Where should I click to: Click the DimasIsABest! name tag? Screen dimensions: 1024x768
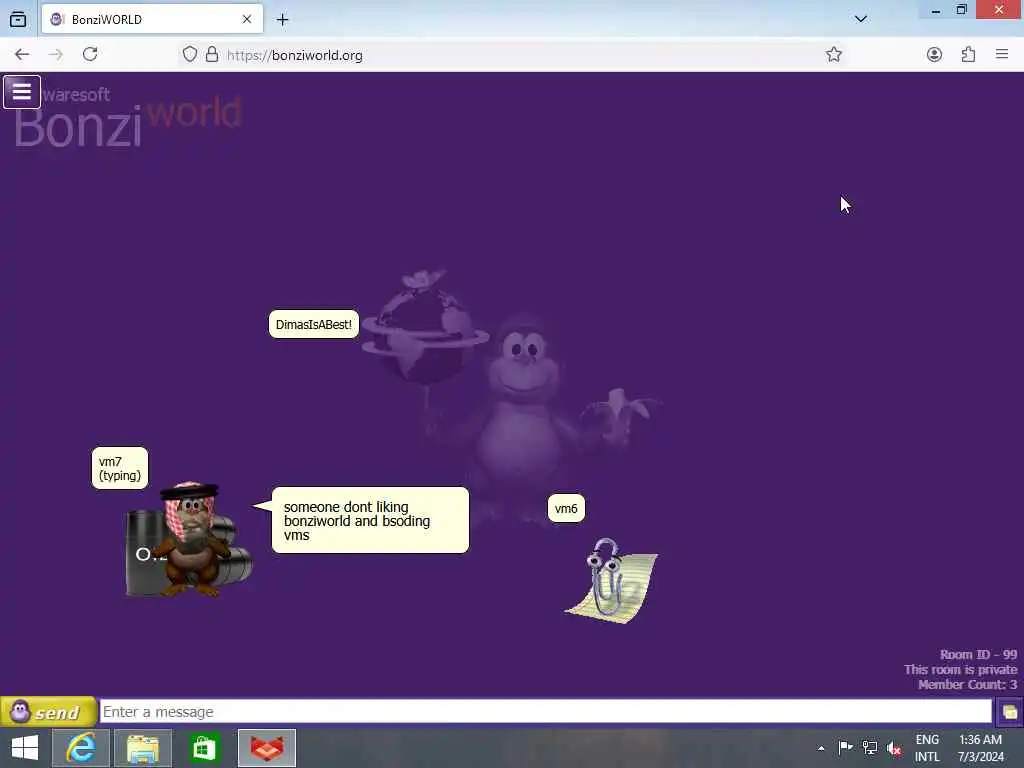click(x=314, y=325)
